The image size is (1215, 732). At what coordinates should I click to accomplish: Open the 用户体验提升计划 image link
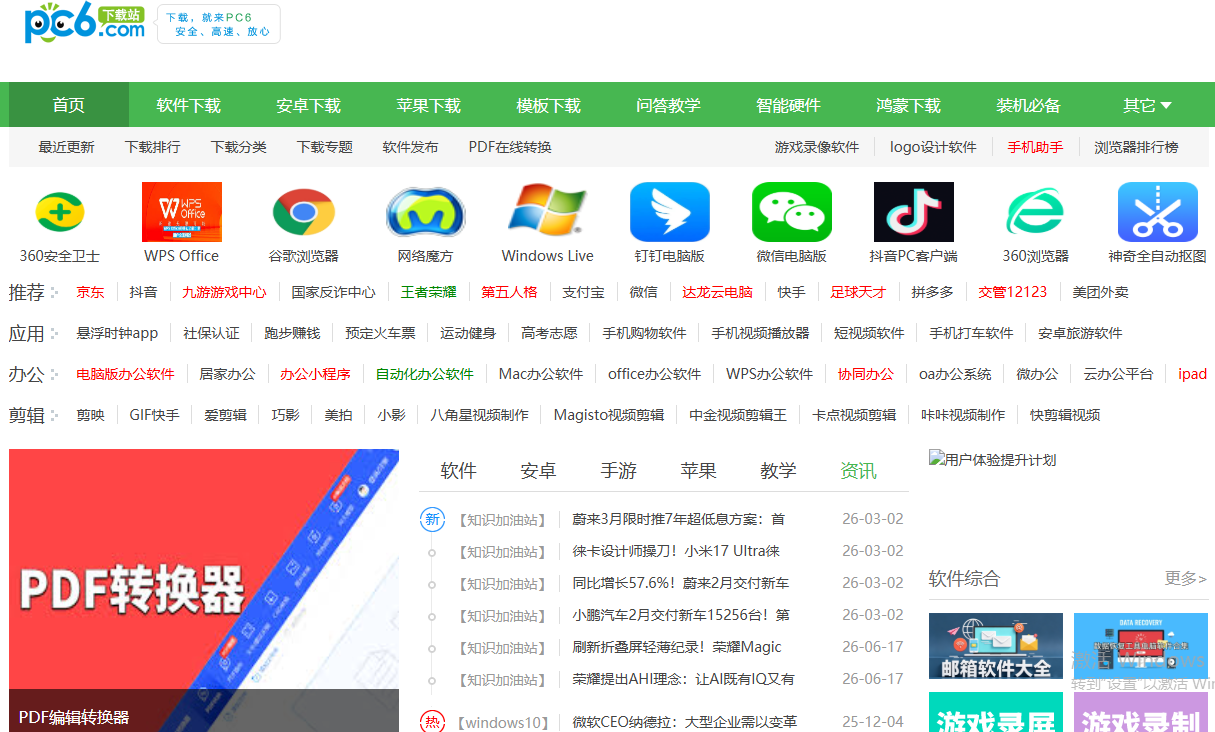point(993,460)
